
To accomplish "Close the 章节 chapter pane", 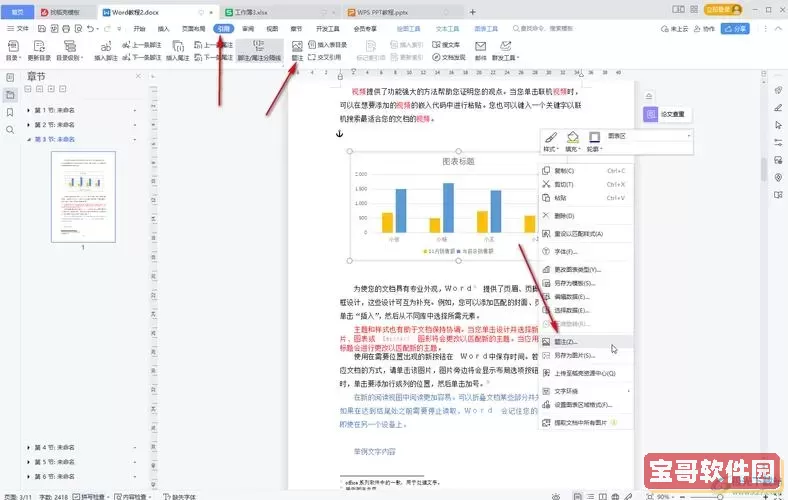I will coord(138,76).
